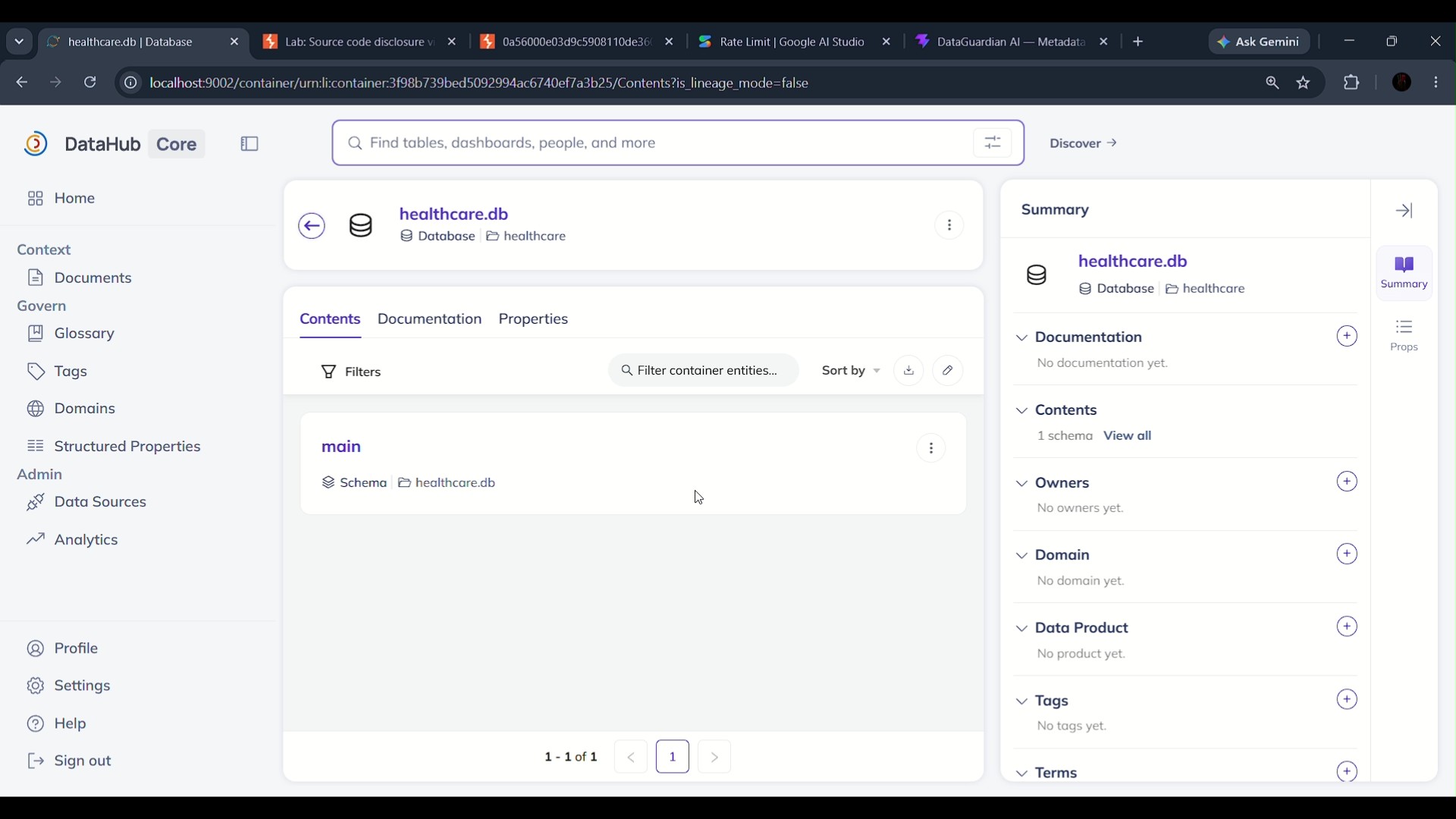Switch to the Documentation tab
Screen dimensions: 1456x819
point(430,319)
